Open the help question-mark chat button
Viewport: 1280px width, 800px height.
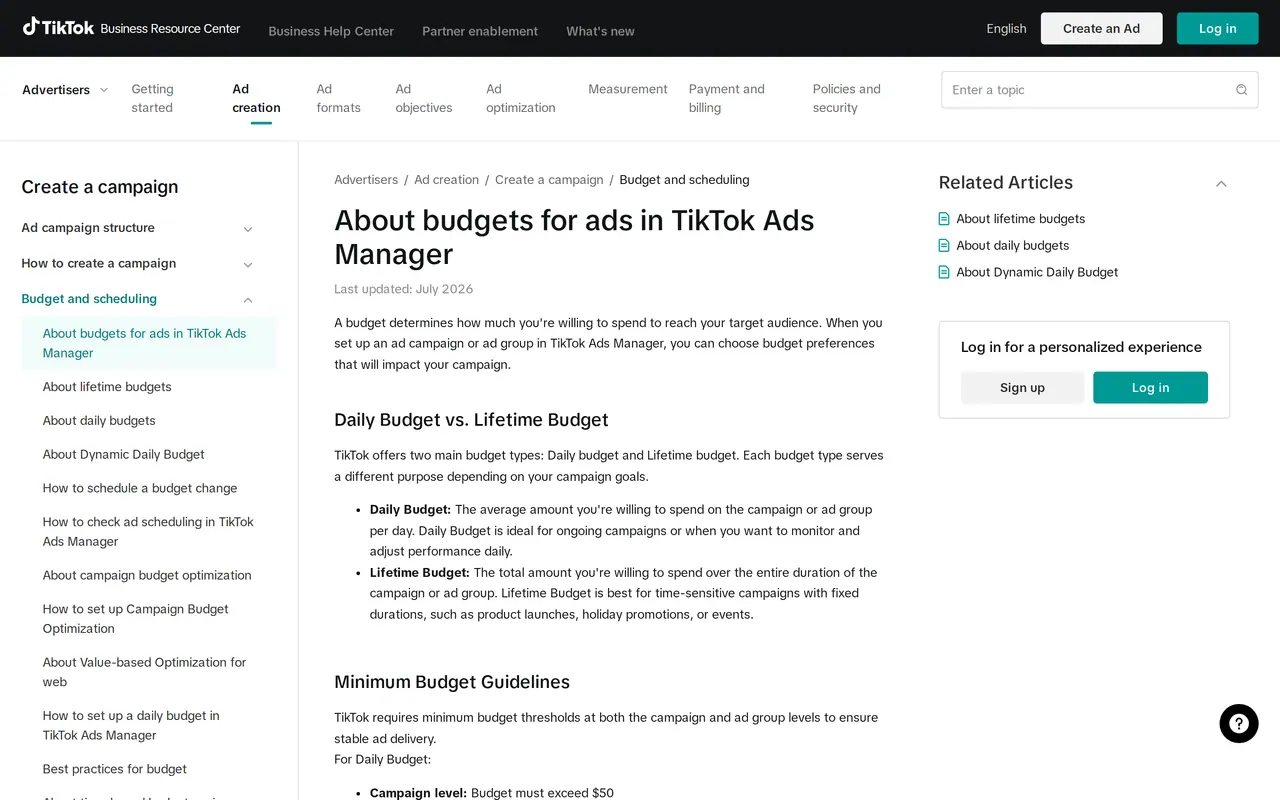pyautogui.click(x=1239, y=724)
